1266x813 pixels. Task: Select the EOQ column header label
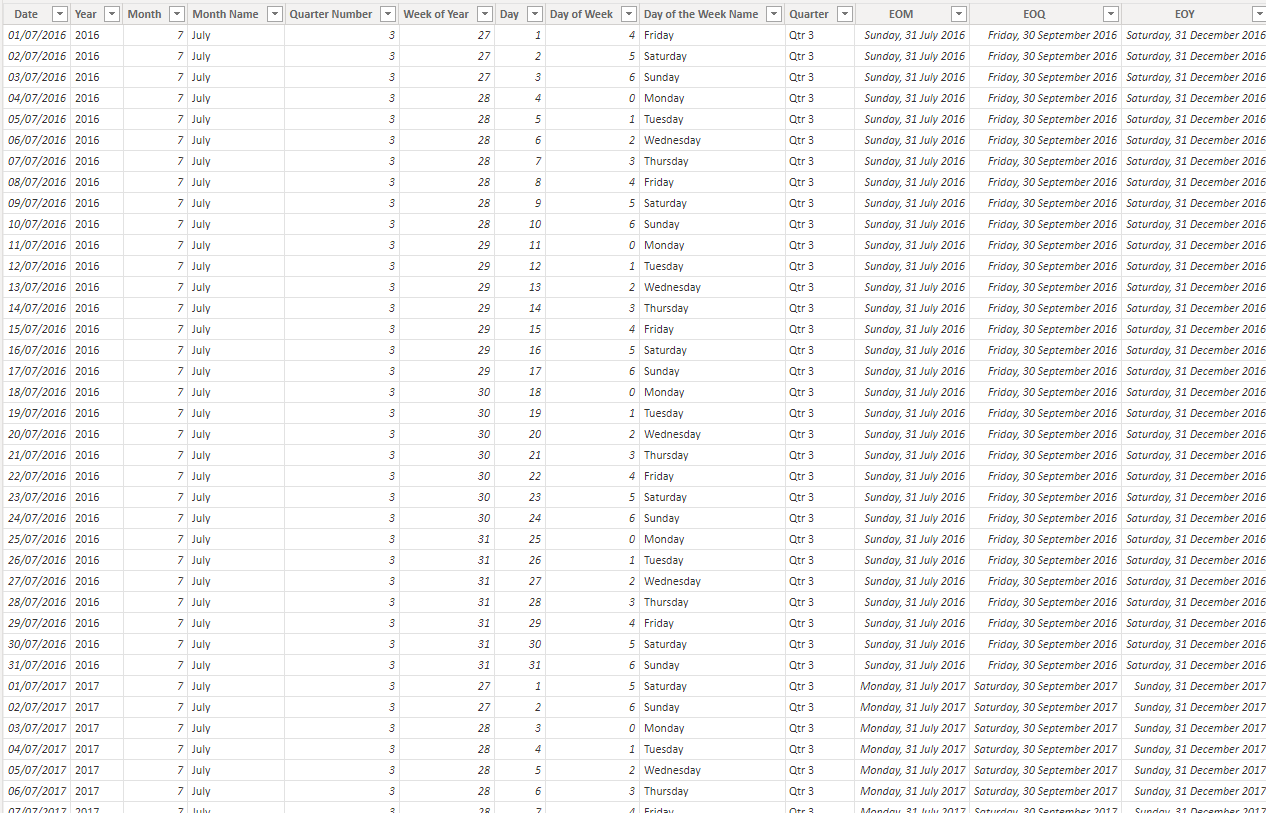coord(1034,14)
